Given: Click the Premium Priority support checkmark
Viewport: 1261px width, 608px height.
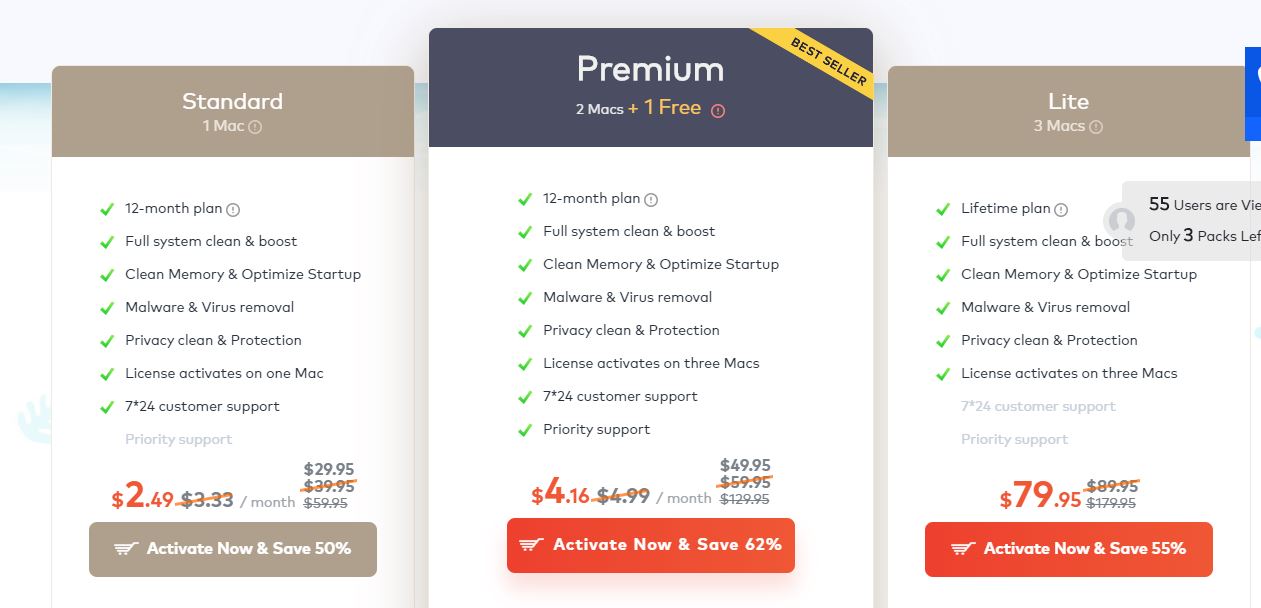Looking at the screenshot, I should pyautogui.click(x=525, y=430).
